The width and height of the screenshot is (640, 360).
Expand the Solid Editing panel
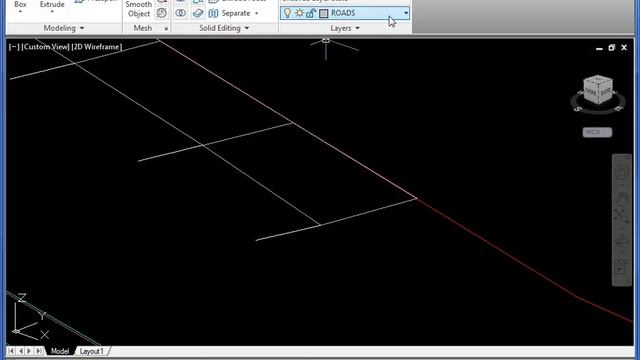pos(224,28)
